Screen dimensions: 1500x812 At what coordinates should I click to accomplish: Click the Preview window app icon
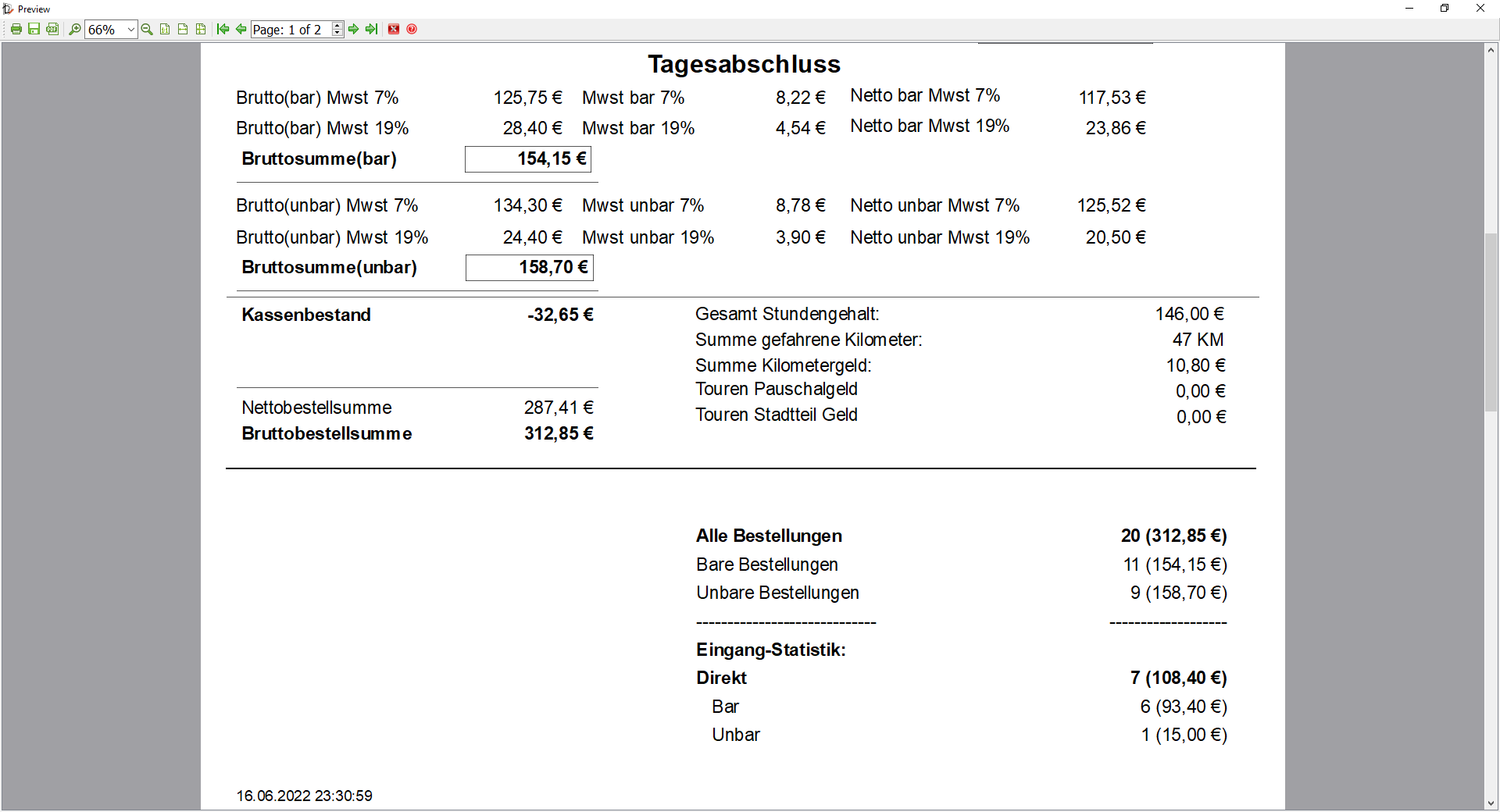(9, 9)
